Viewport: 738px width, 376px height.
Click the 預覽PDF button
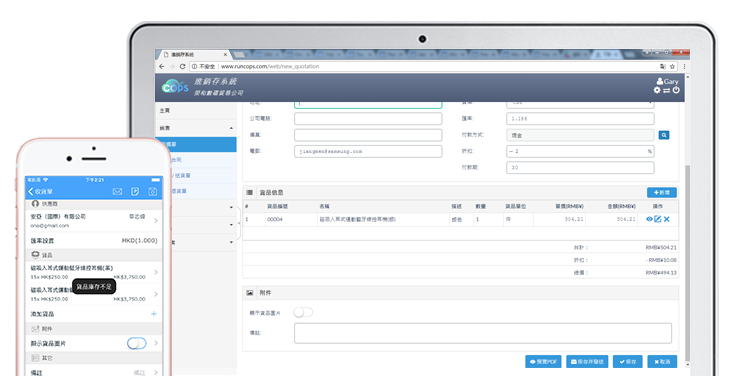(x=543, y=361)
